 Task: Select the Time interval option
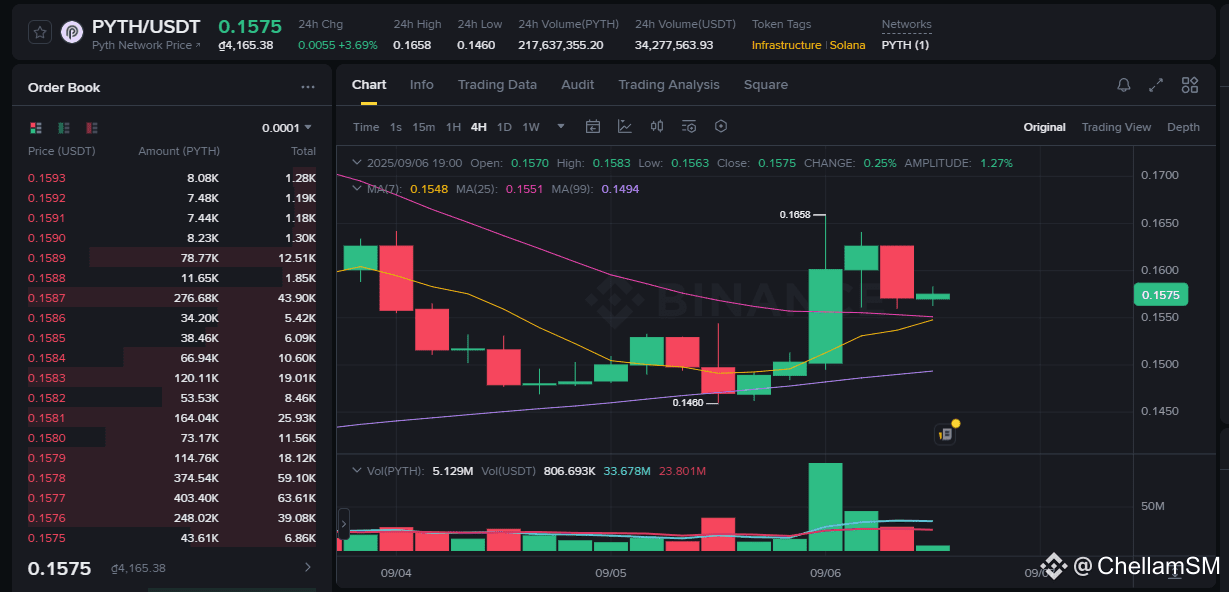[366, 127]
